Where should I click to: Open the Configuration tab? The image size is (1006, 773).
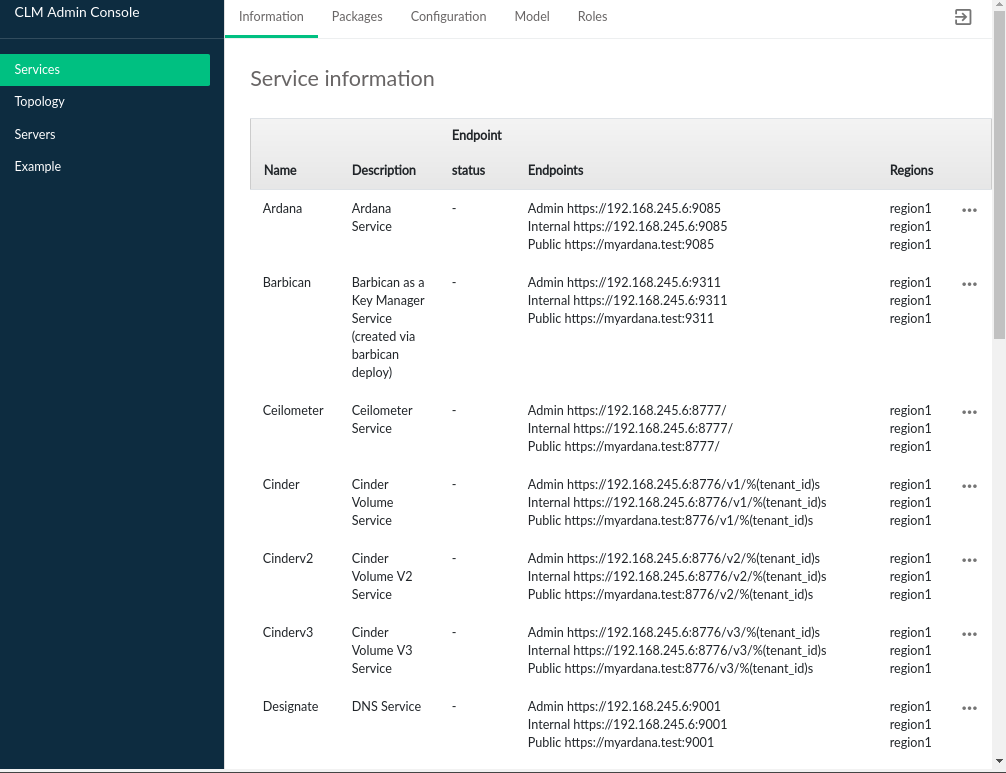(448, 17)
